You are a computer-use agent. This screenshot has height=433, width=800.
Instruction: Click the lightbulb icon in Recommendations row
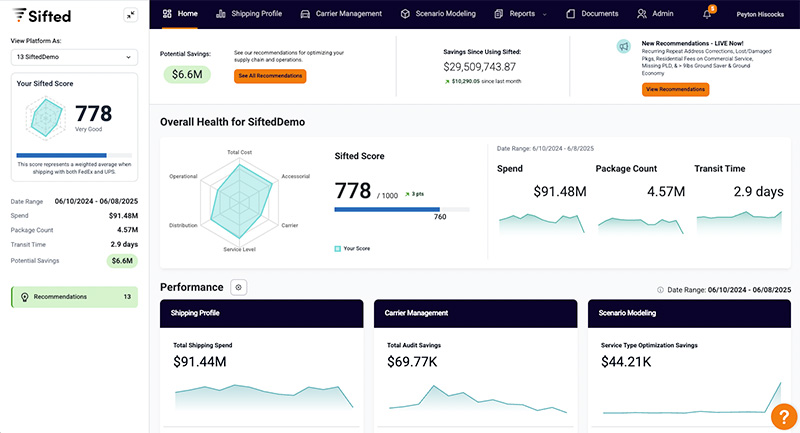(x=23, y=297)
